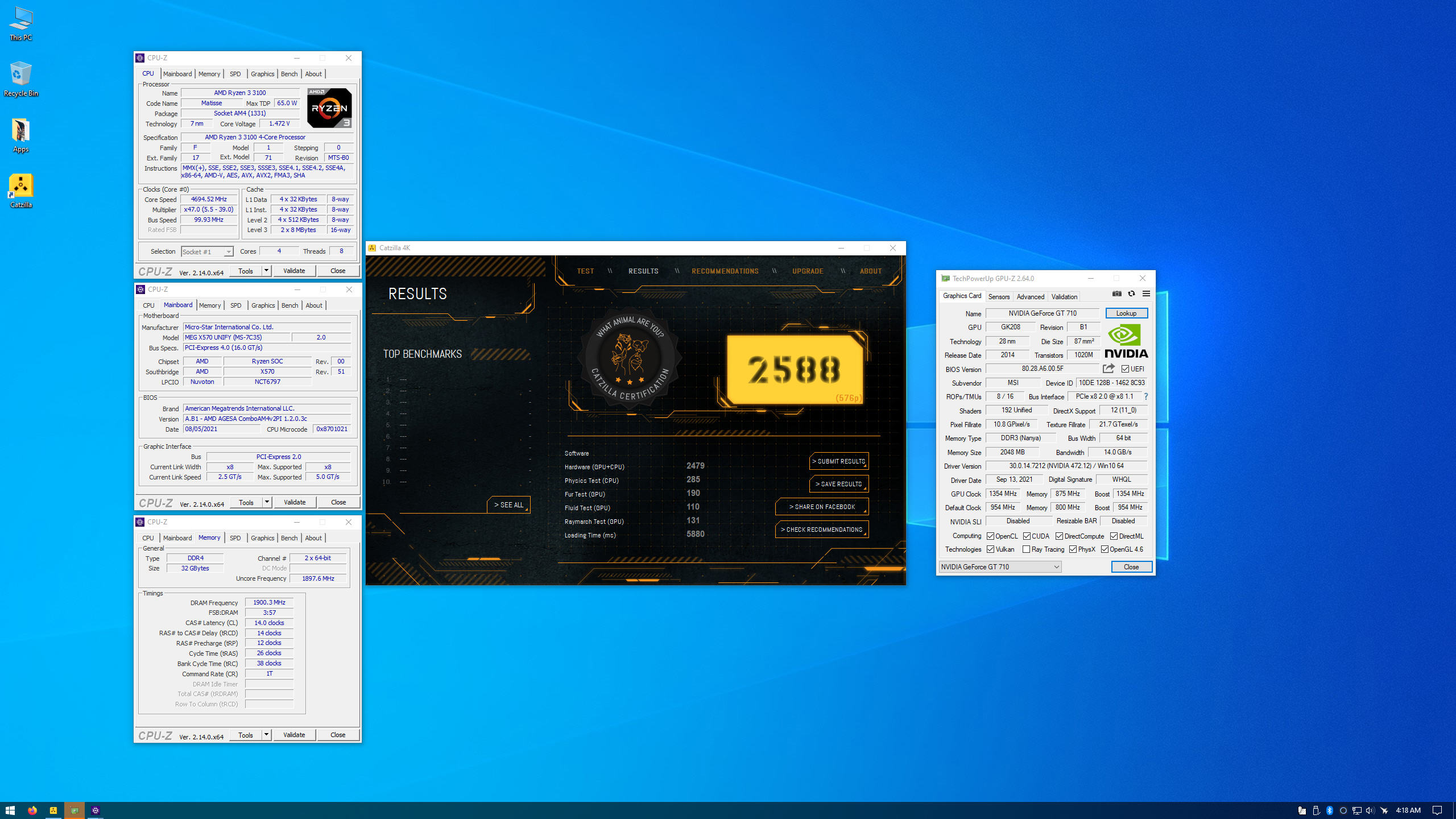Open the Bluetooth tray icon
Image resolution: width=1456 pixels, height=819 pixels.
tap(1330, 810)
